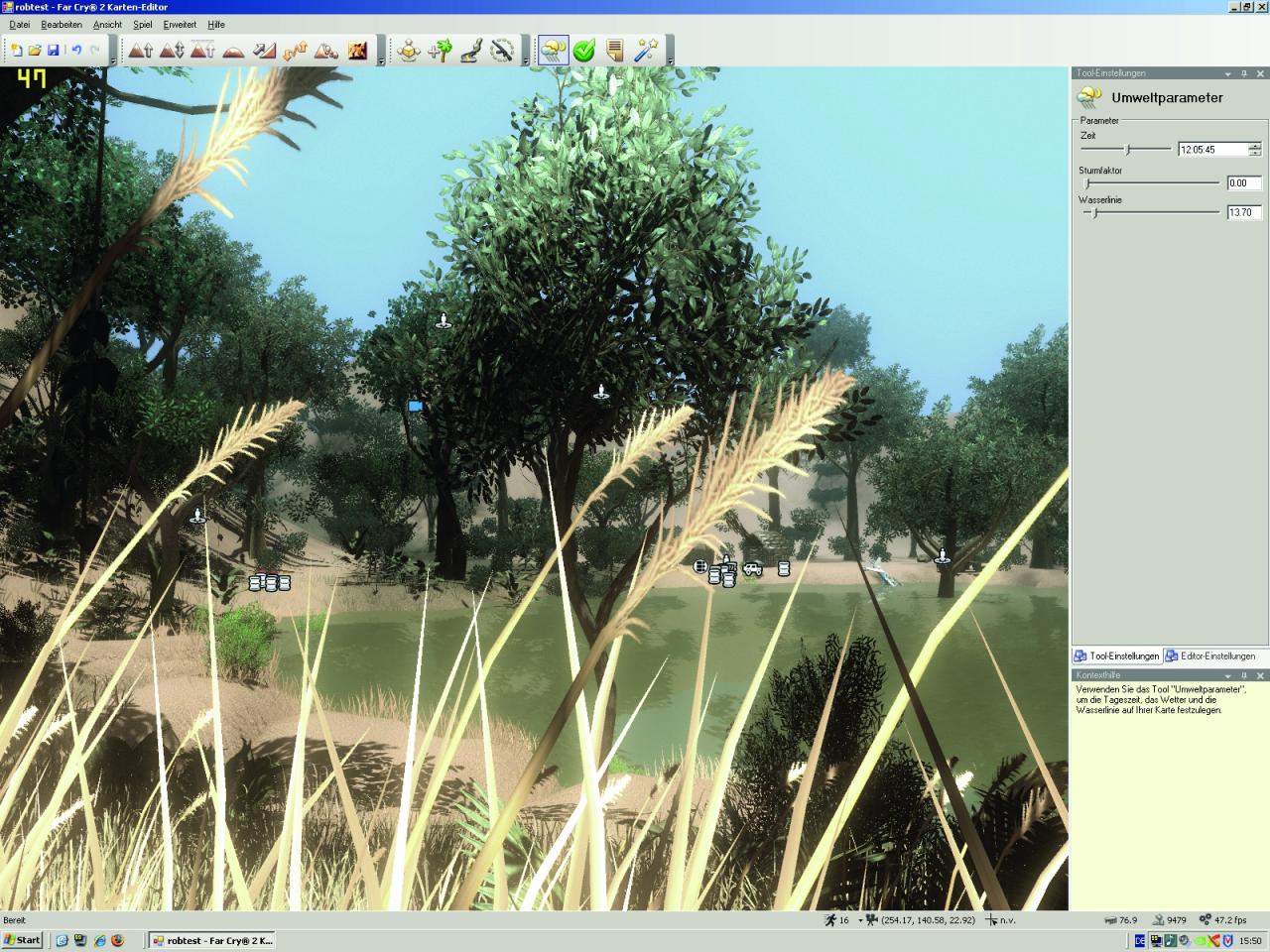Viewport: 1270px width, 952px height.
Task: Open the Datei menu
Action: coord(19,24)
